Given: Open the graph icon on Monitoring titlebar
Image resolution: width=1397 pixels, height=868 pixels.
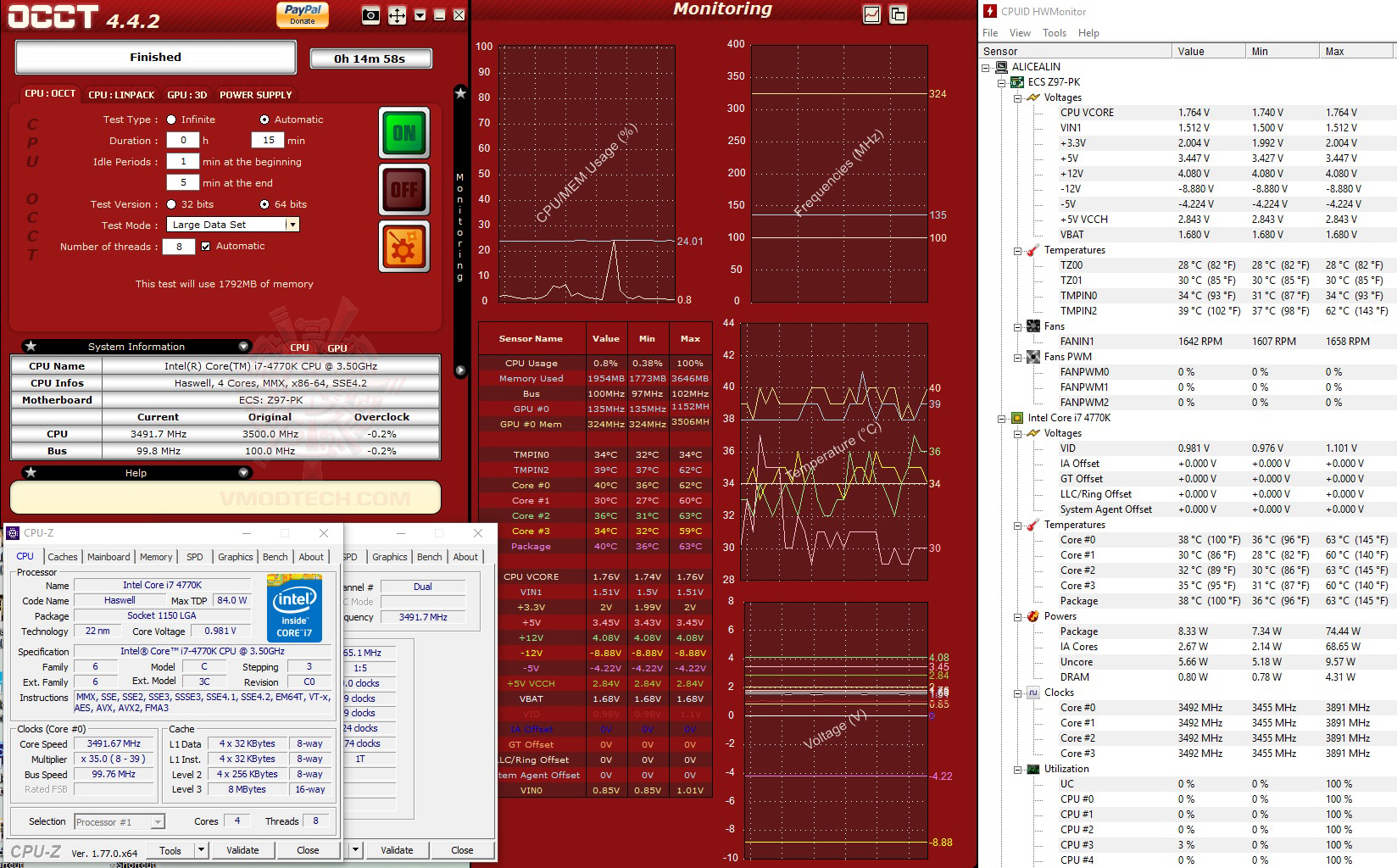Looking at the screenshot, I should [871, 14].
